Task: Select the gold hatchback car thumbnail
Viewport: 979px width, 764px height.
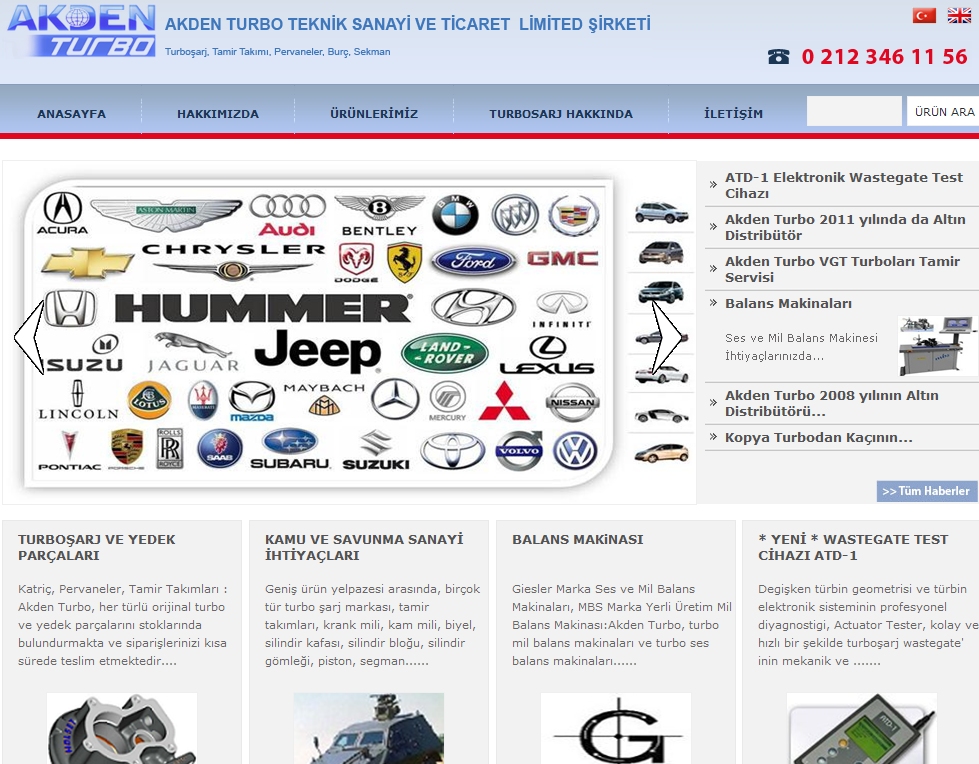Action: coord(662,453)
